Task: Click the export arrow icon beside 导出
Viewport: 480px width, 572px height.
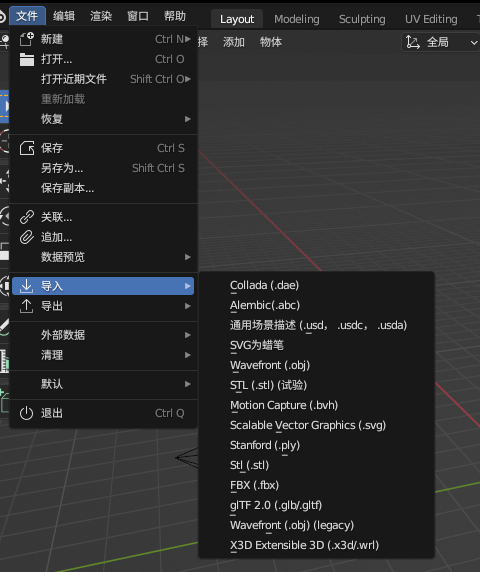Action: pos(27,306)
